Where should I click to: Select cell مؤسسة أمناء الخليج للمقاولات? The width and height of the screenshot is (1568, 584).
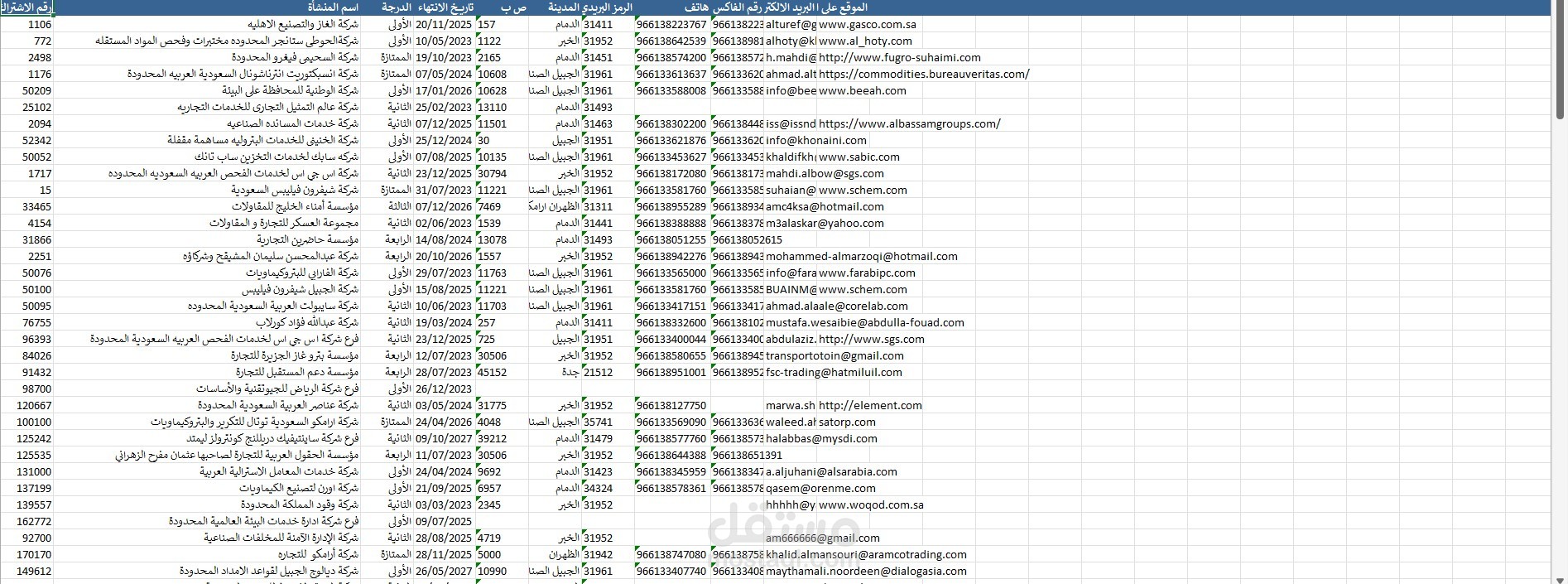[x=207, y=206]
